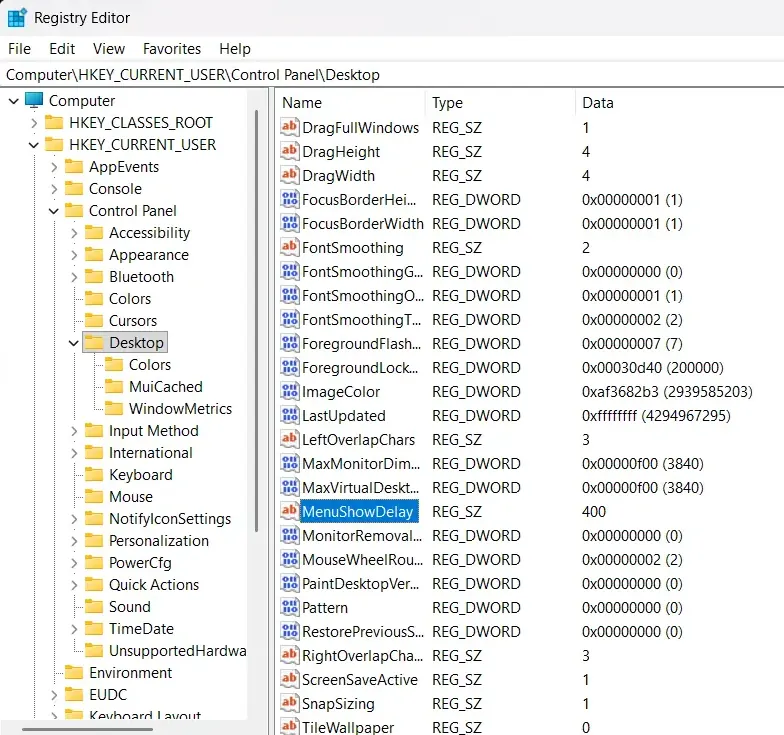Viewport: 784px width, 735px height.
Task: Collapse the Control Panel key
Action: click(x=54, y=211)
